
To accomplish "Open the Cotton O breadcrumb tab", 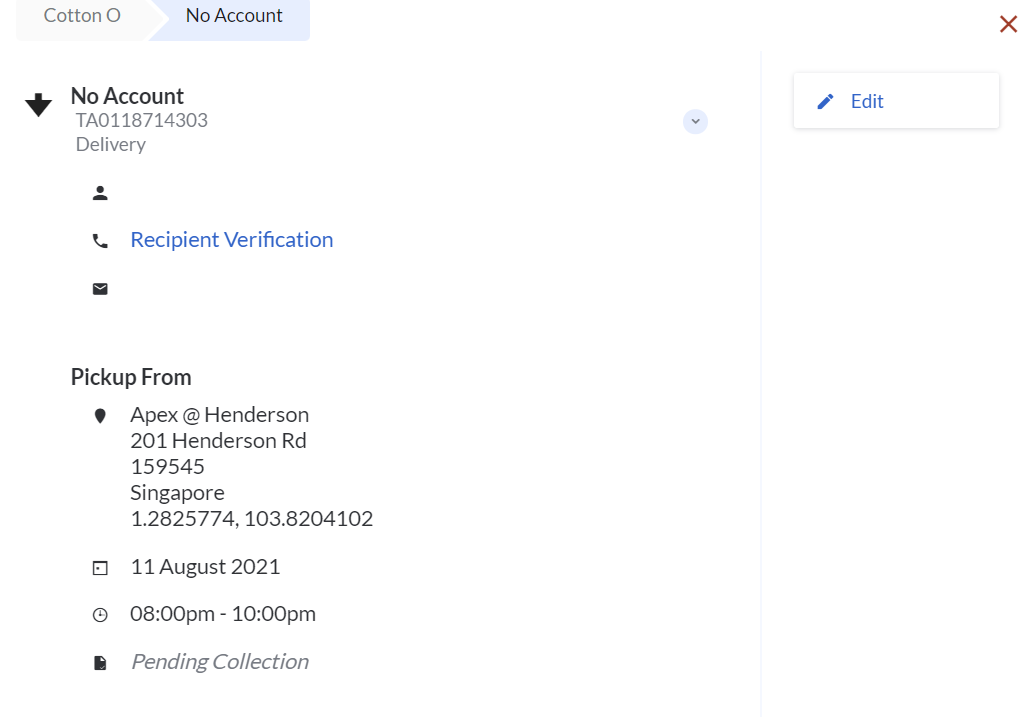I will (82, 16).
